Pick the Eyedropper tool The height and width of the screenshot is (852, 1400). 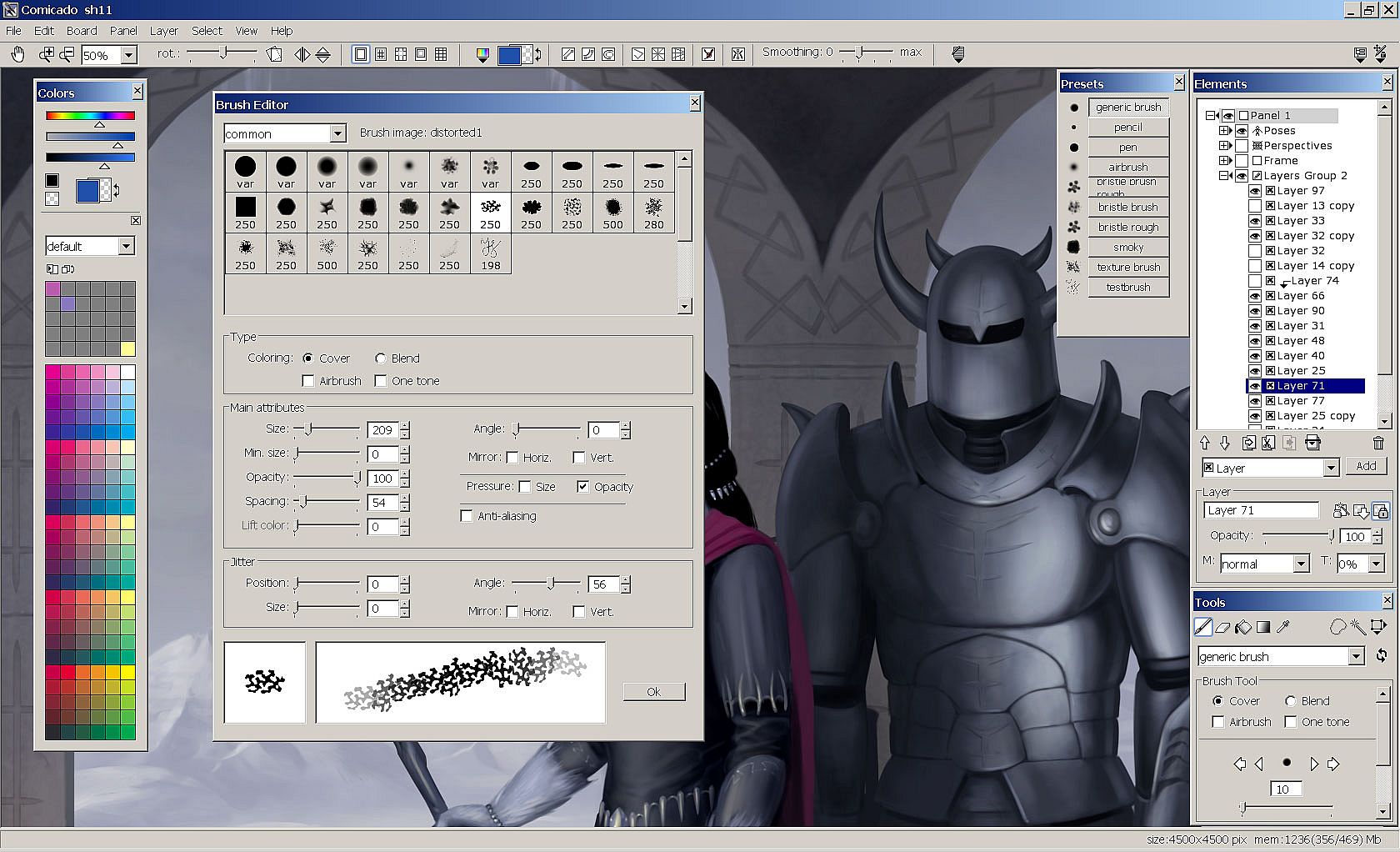point(1284,627)
